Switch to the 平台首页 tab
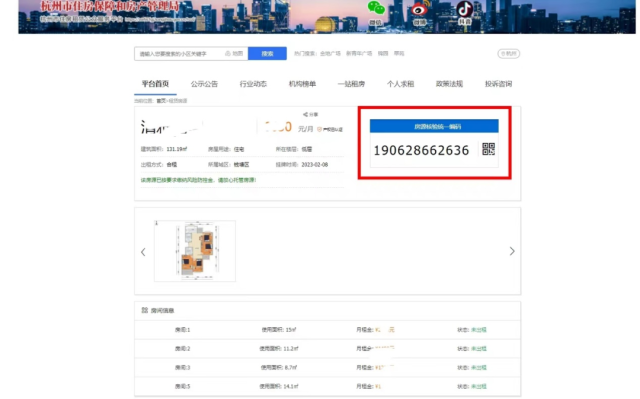640x399 pixels. (155, 84)
